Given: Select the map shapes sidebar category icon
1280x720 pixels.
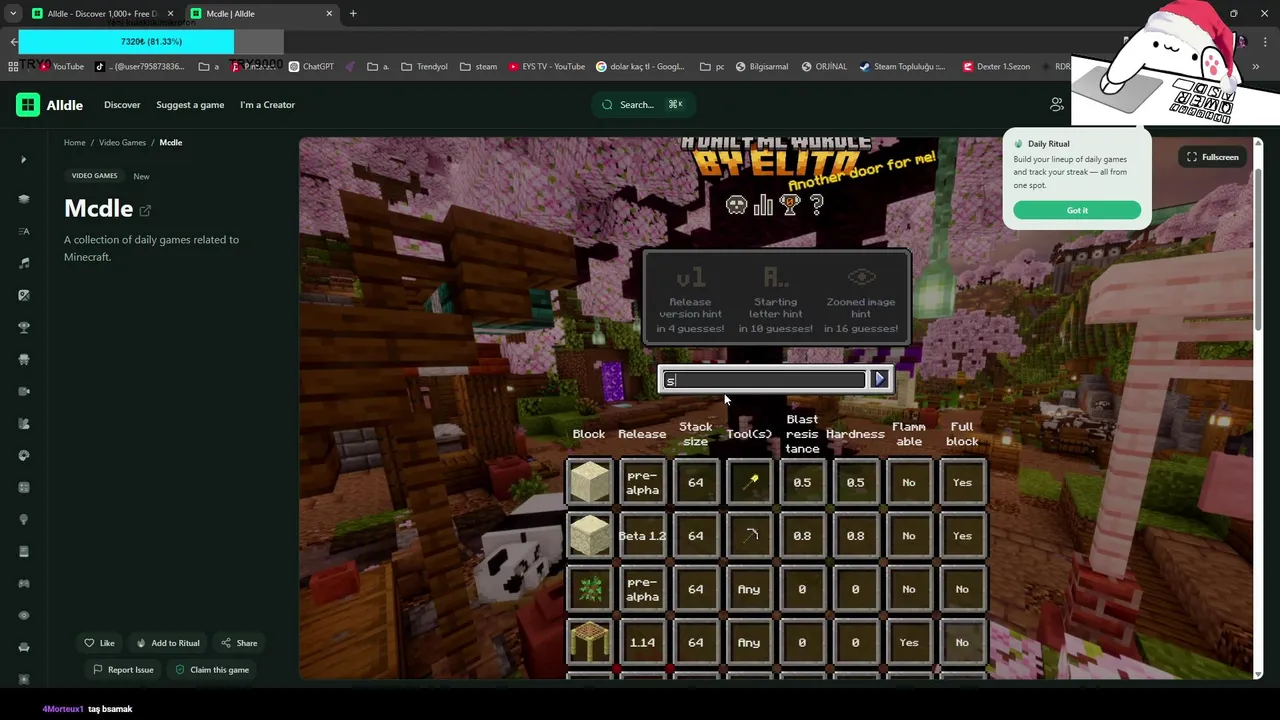Looking at the screenshot, I should [x=24, y=423].
